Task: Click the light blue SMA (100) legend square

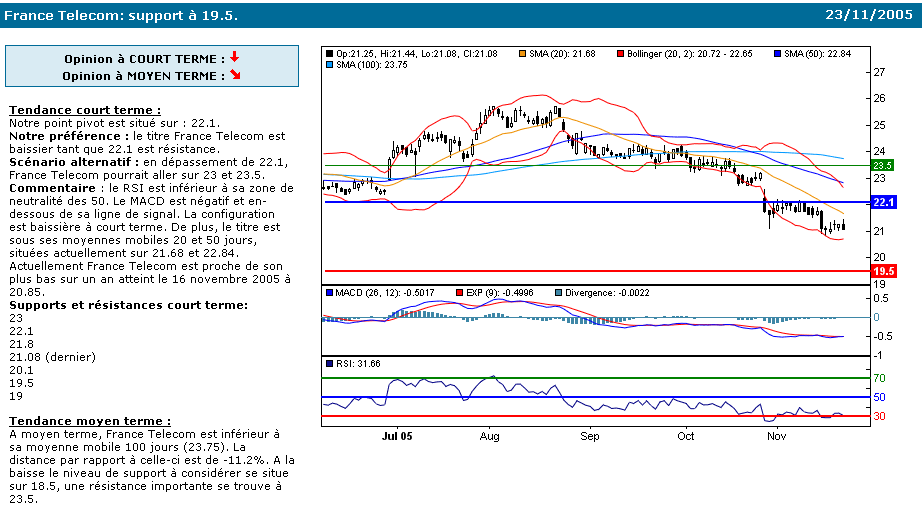Action: [x=329, y=65]
